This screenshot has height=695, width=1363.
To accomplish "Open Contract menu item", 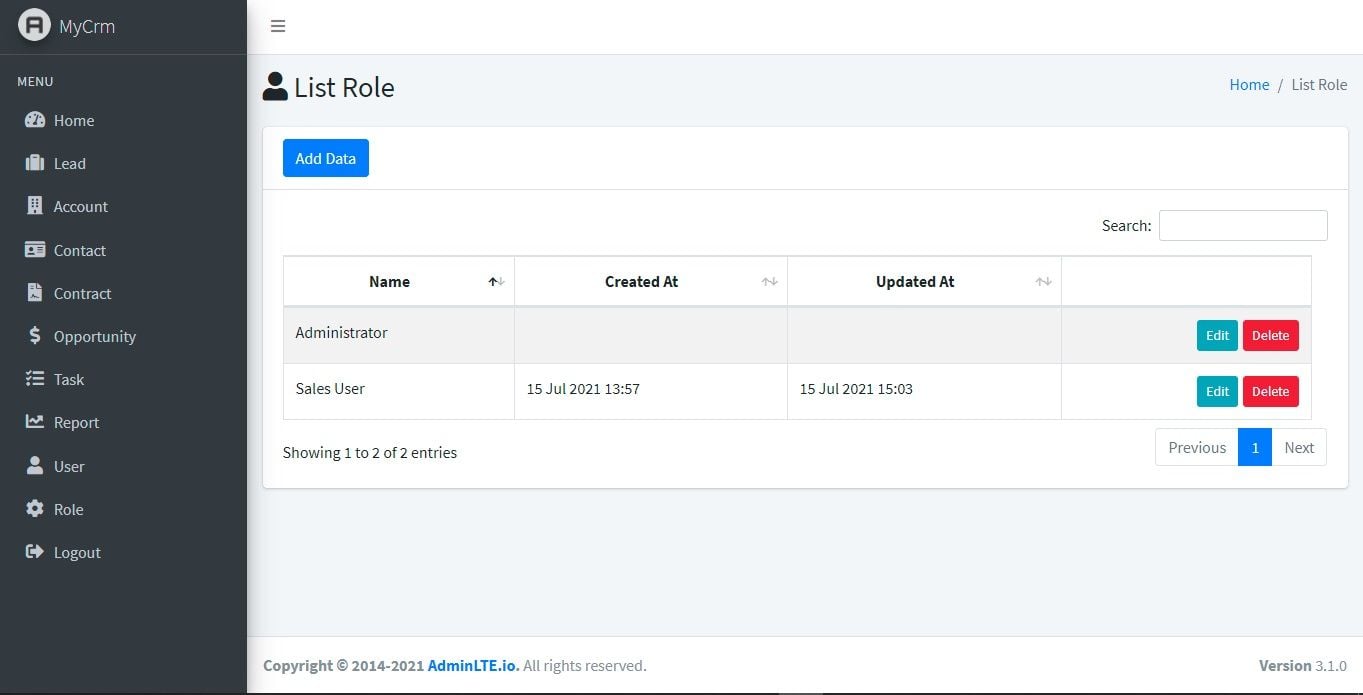I will (123, 293).
